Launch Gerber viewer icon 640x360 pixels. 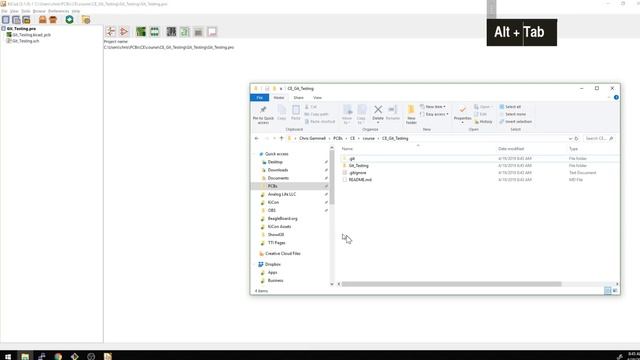click(x=171, y=31)
